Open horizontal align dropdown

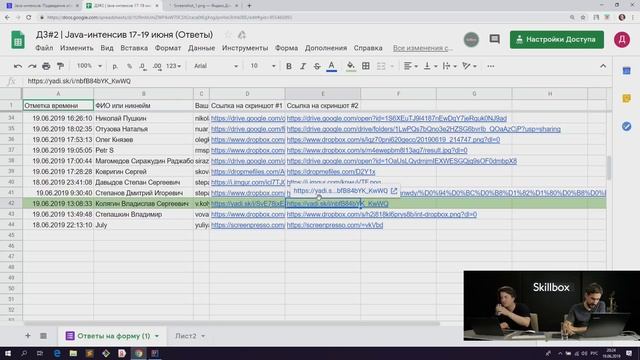point(410,66)
